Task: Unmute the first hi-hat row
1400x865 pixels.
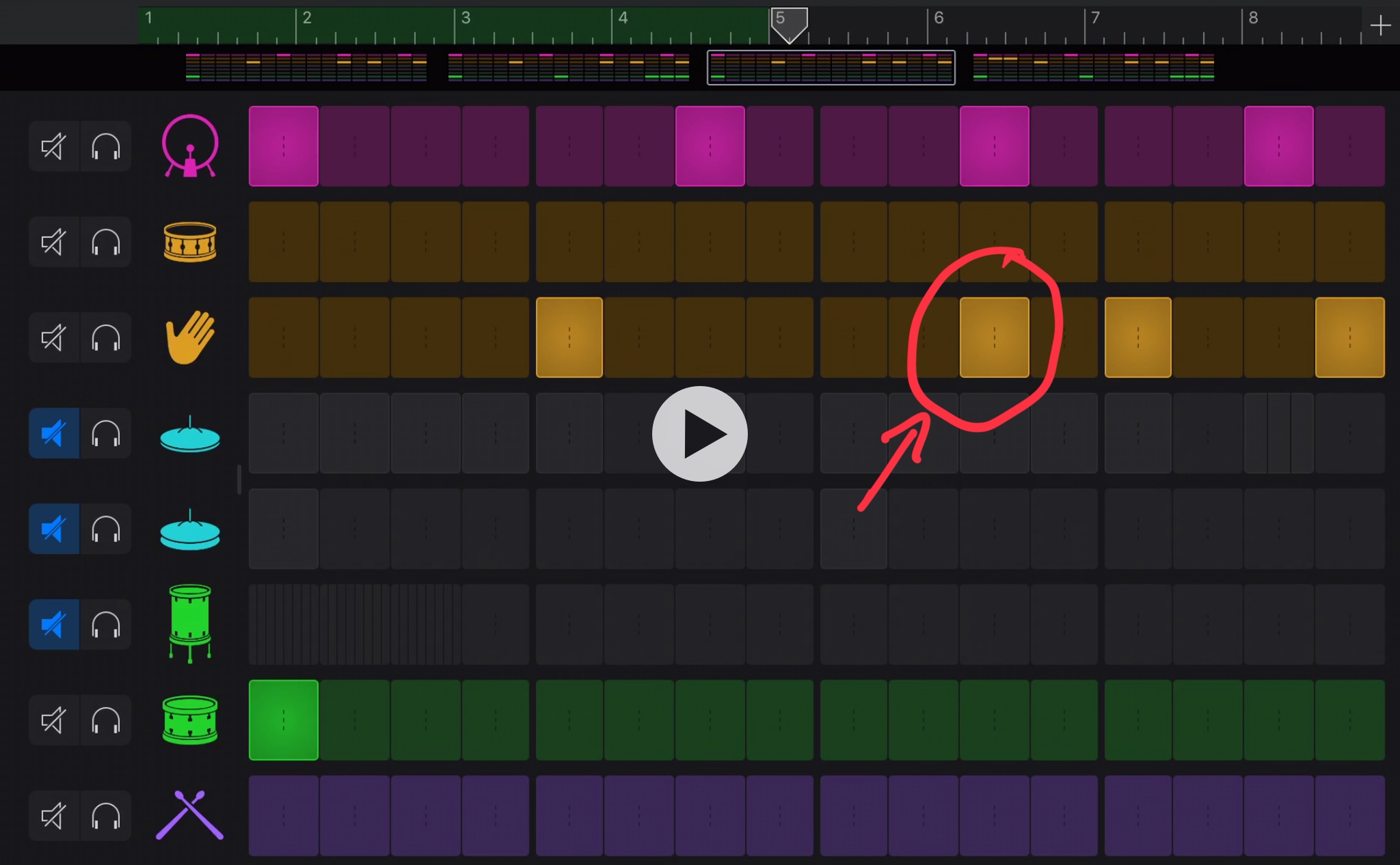Action: (x=53, y=433)
